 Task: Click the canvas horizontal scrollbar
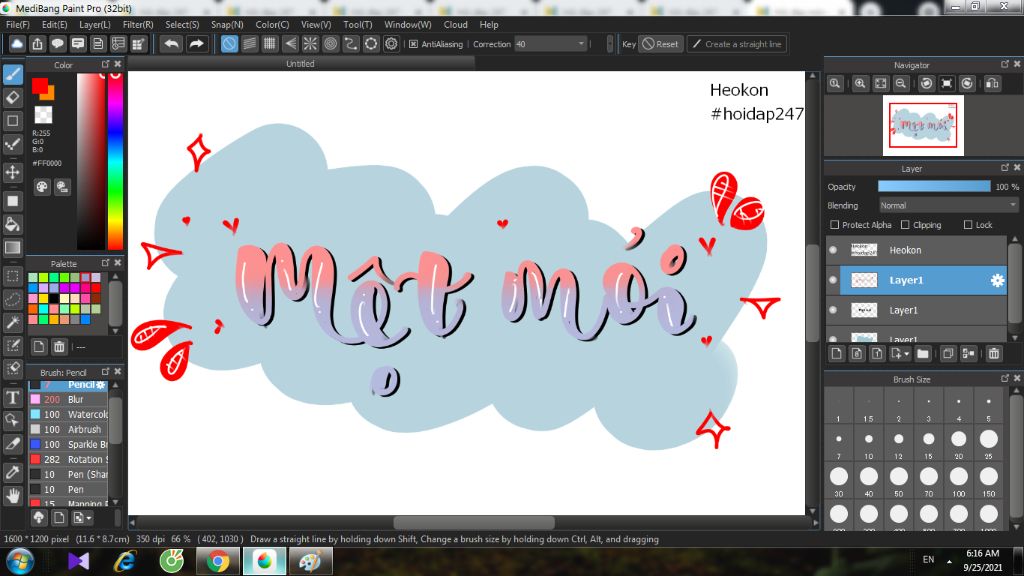click(473, 522)
